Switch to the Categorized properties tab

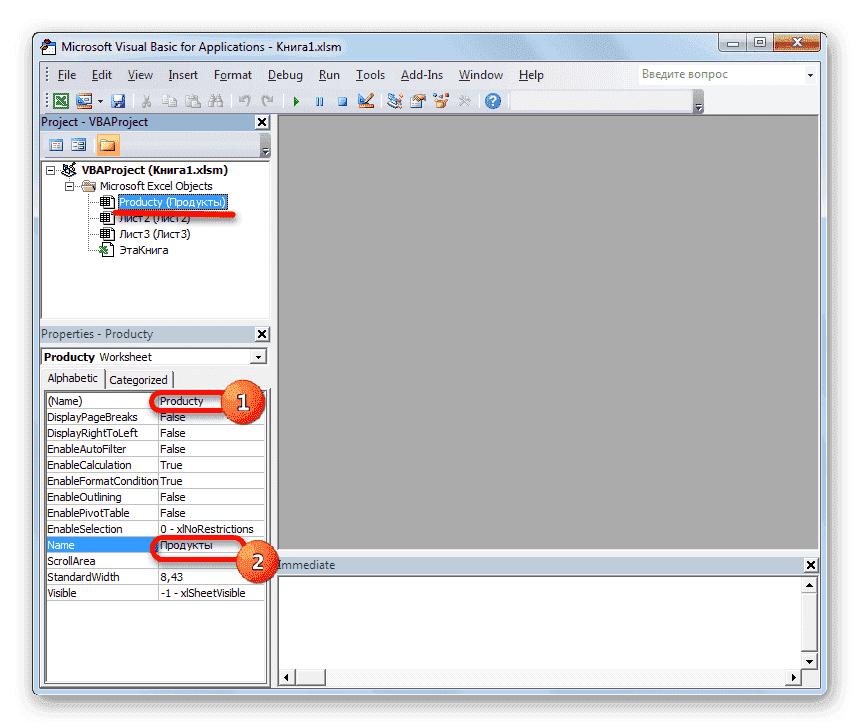click(138, 379)
